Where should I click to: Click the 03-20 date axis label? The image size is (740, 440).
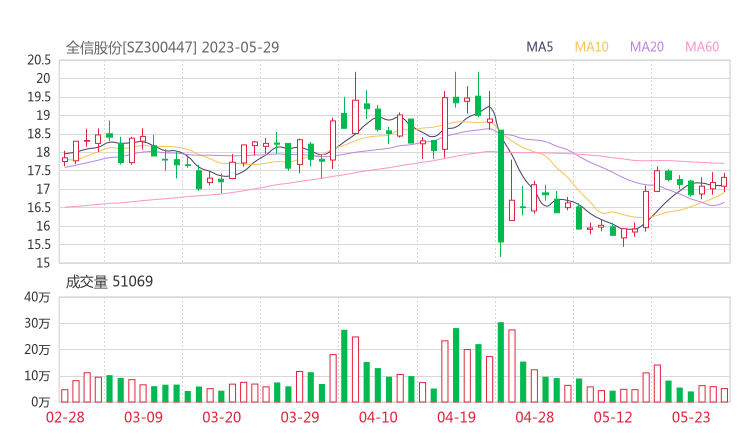tap(222, 417)
